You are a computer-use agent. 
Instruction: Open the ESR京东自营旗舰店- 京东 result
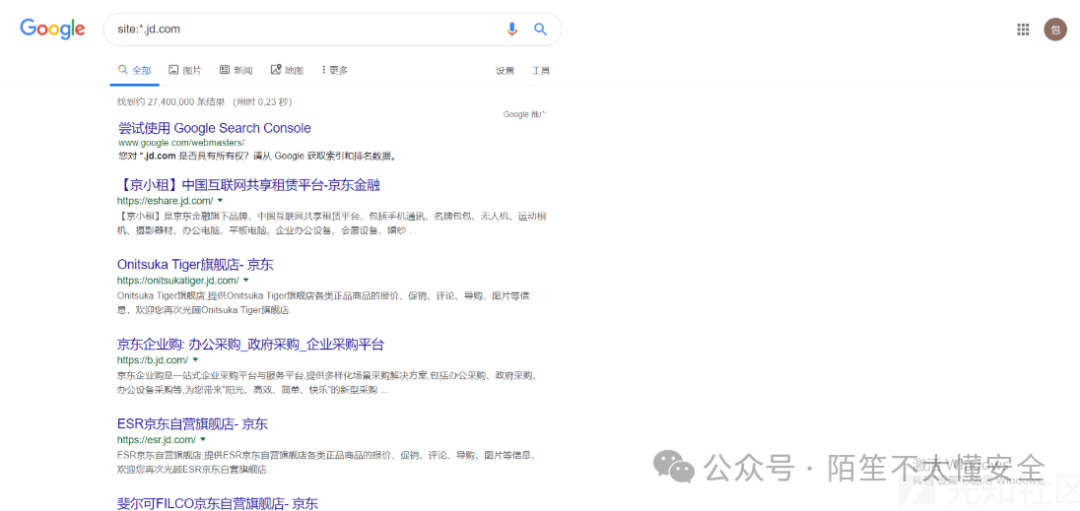(x=192, y=424)
